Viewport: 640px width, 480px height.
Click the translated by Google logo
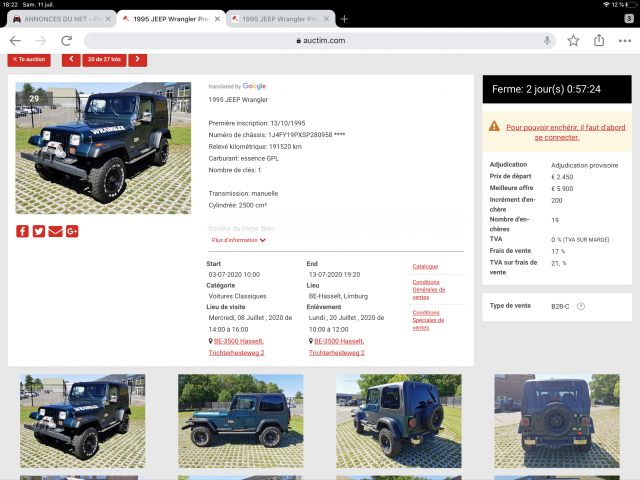point(254,86)
